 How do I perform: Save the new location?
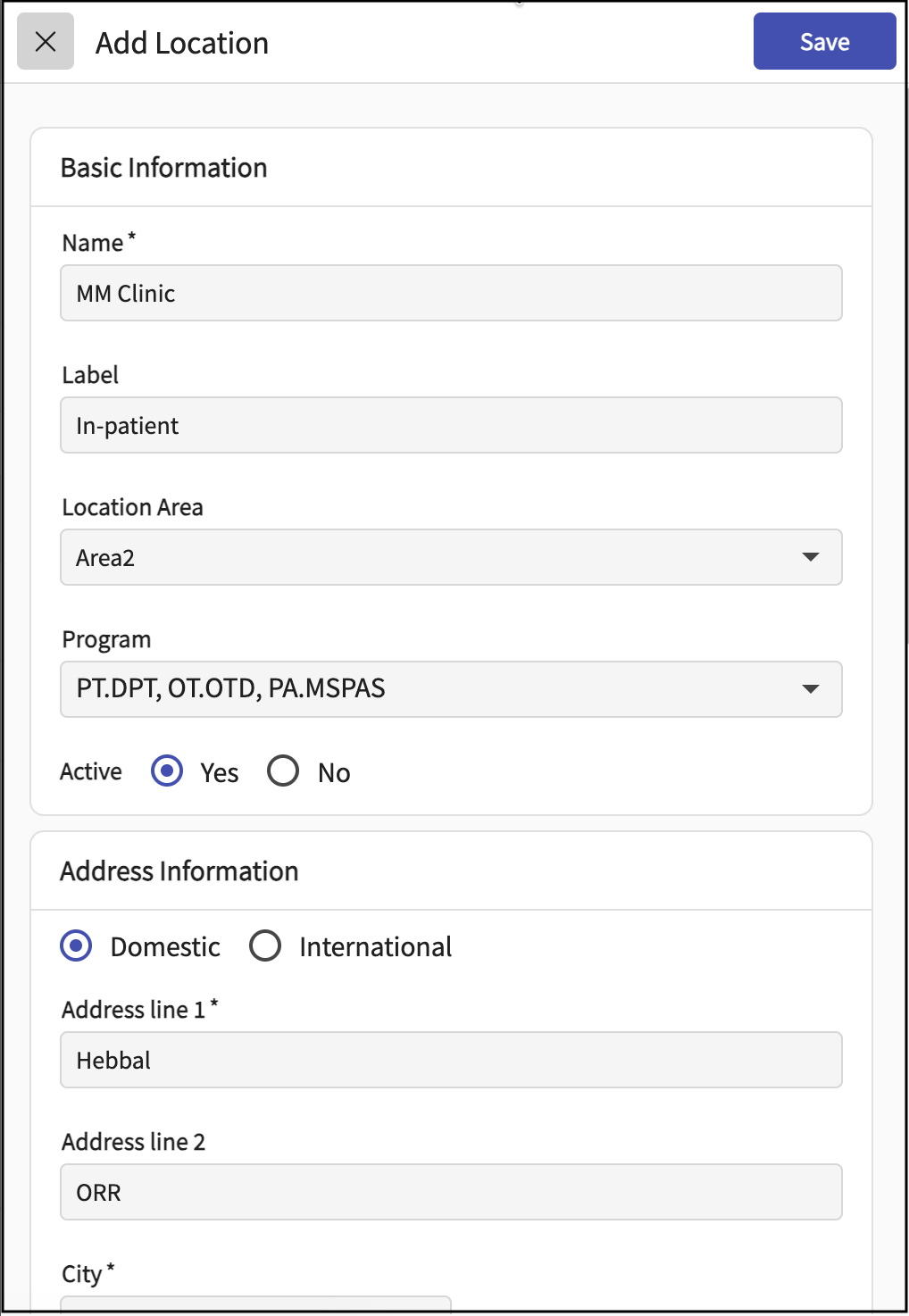tap(823, 42)
